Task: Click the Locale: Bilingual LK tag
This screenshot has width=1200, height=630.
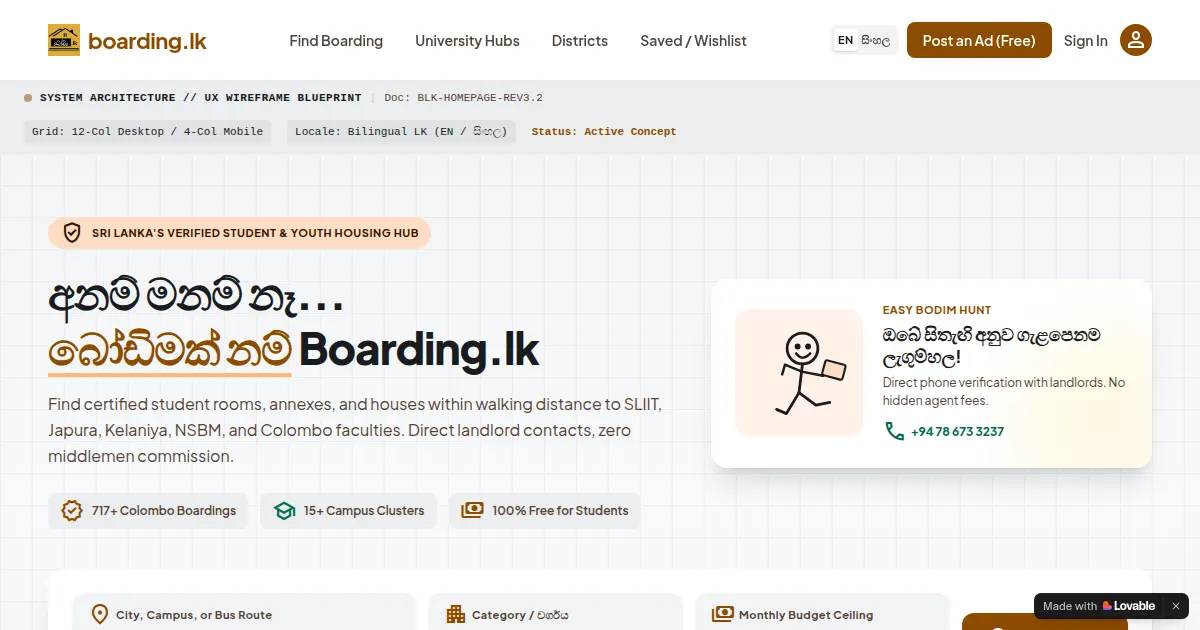Action: coord(401,131)
